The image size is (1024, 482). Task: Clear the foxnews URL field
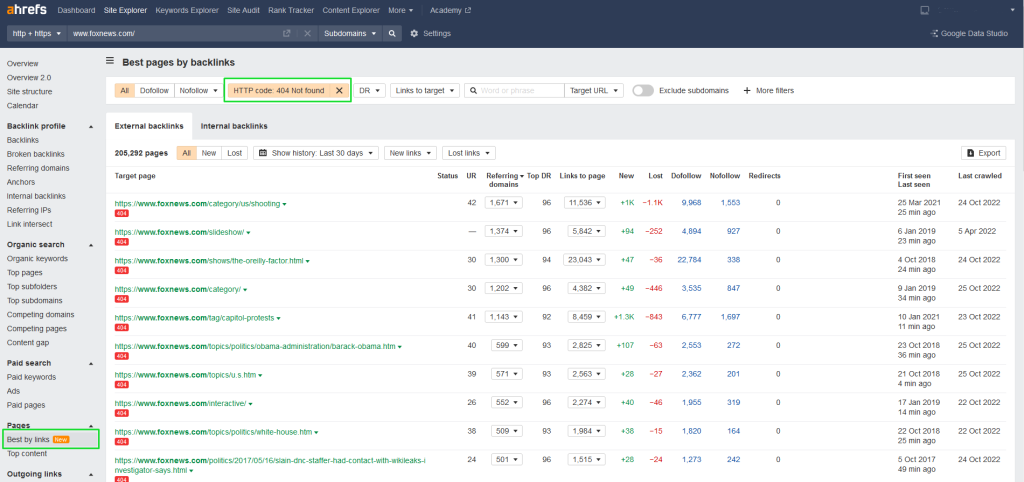pos(307,33)
